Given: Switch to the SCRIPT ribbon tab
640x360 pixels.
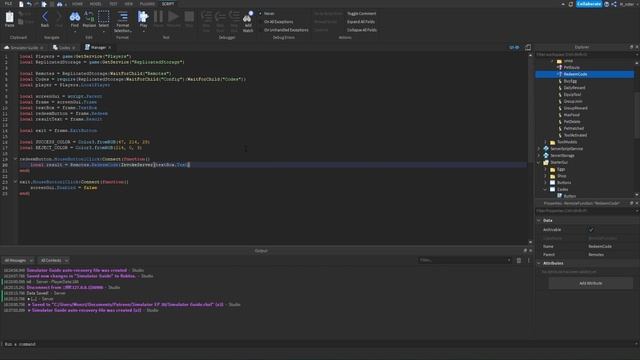Looking at the screenshot, I should (168, 4).
